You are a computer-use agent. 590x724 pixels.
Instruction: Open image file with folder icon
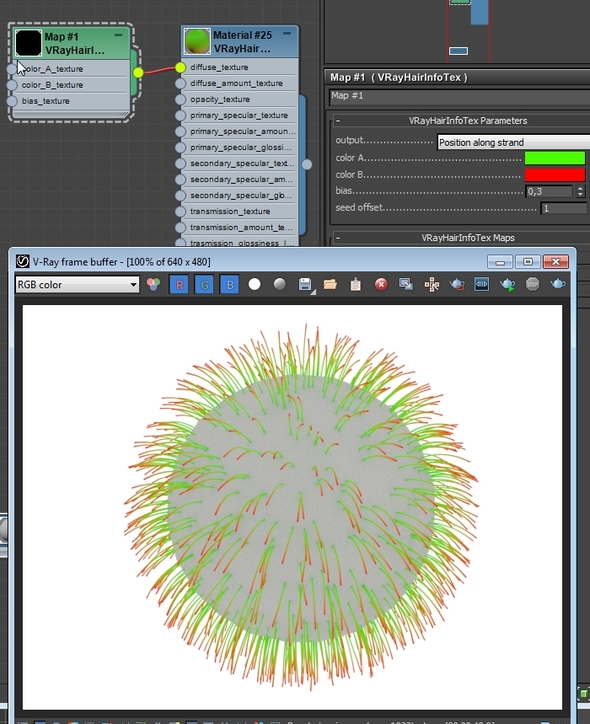point(330,284)
